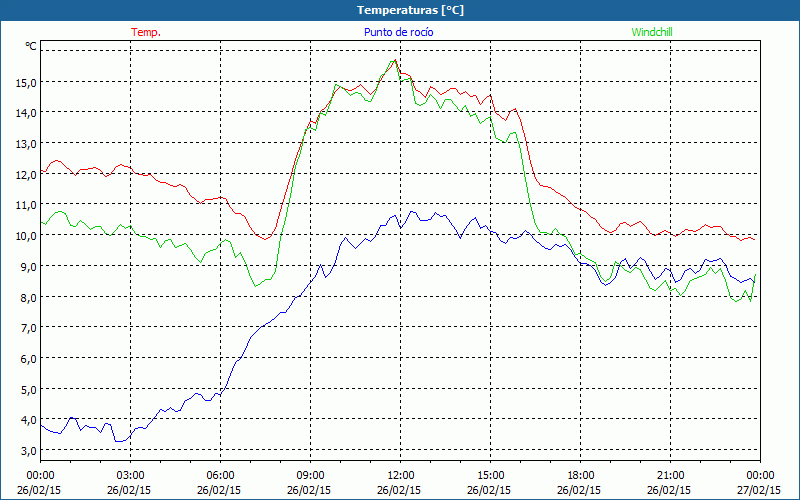Click the 13,0 y-axis value

coord(27,144)
